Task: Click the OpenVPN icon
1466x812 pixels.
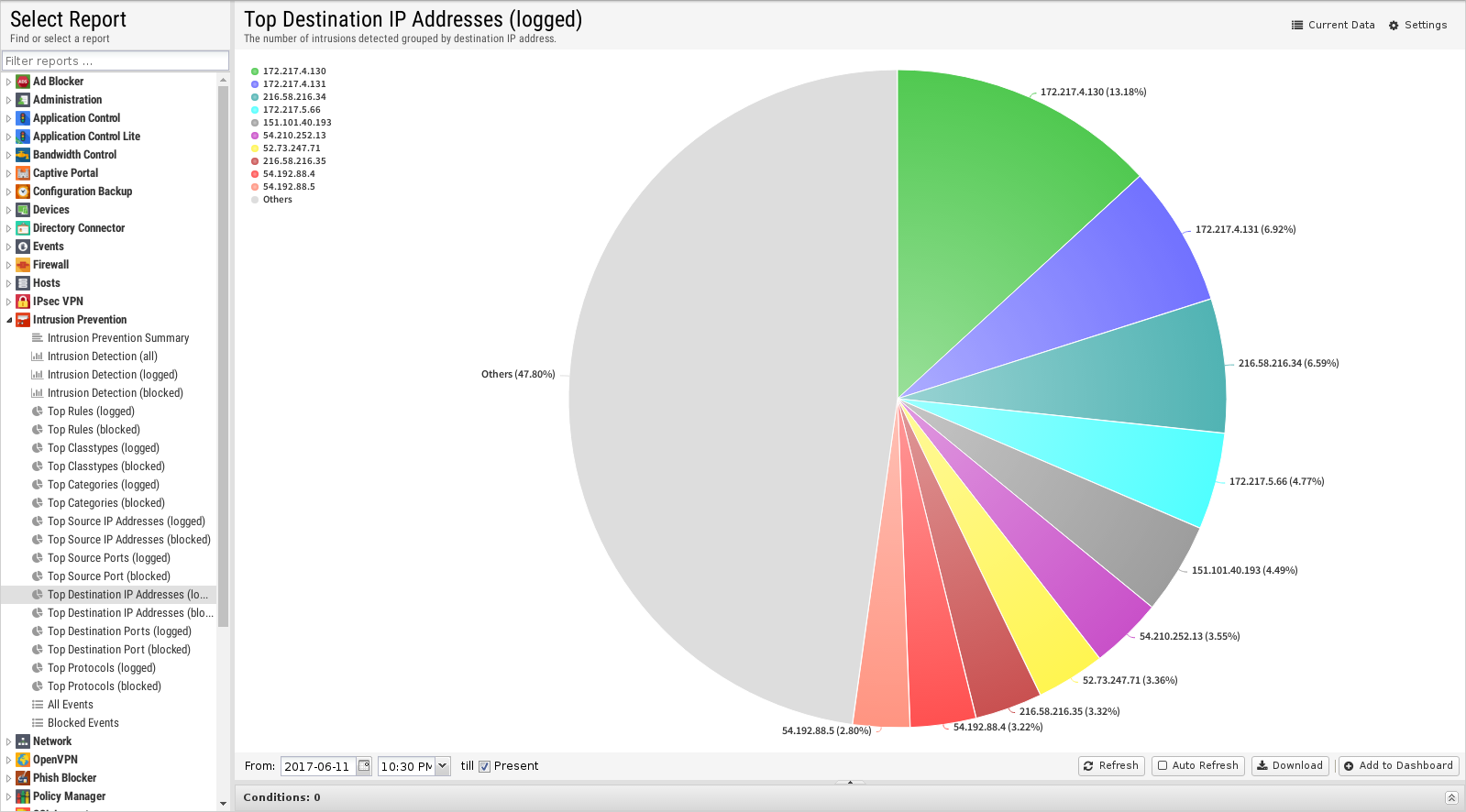Action: click(23, 760)
